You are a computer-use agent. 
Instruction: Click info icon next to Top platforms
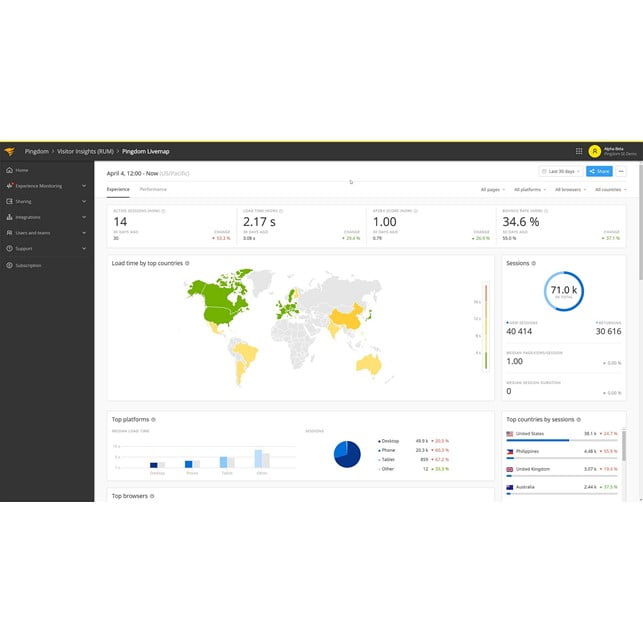153,419
